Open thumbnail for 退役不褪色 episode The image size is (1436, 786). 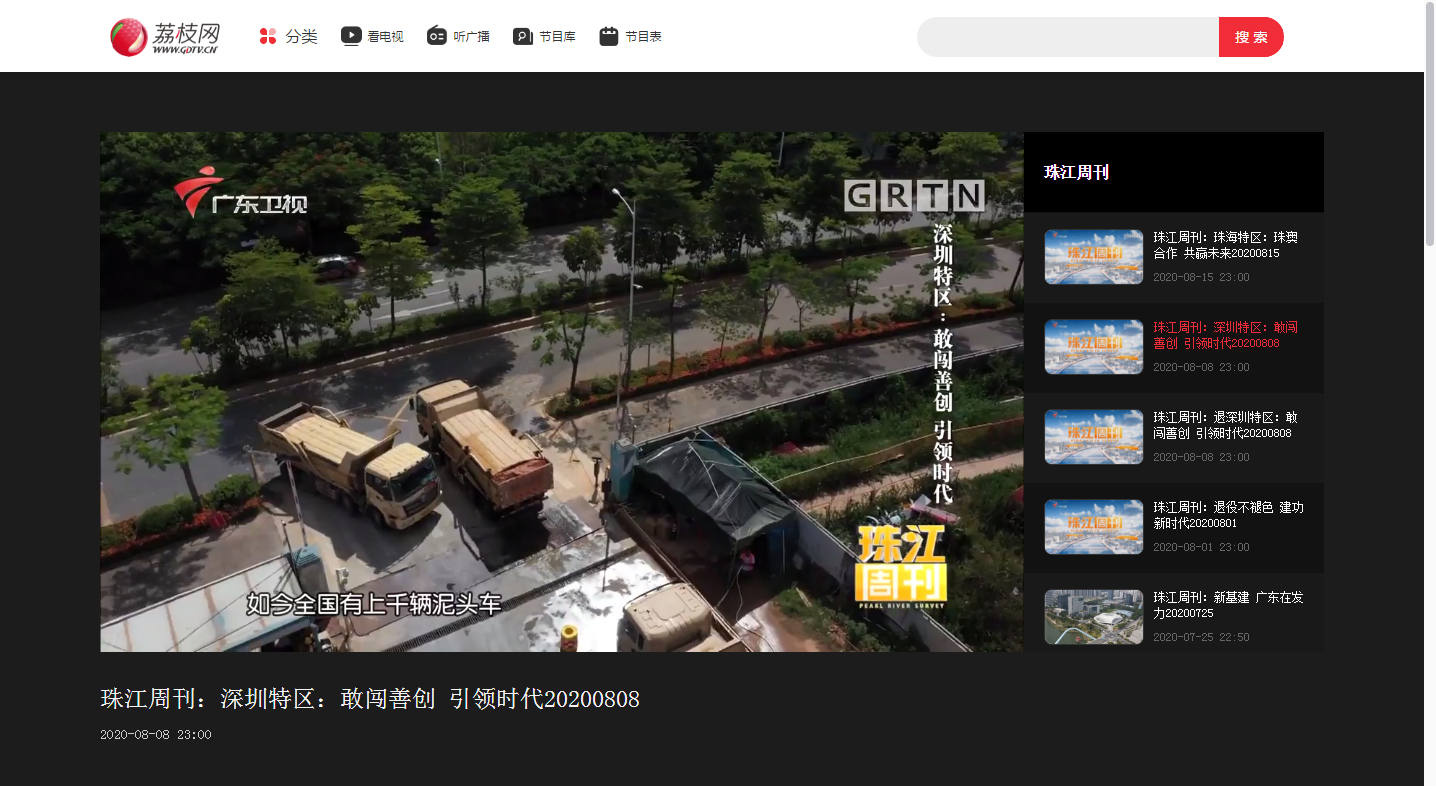coord(1094,527)
